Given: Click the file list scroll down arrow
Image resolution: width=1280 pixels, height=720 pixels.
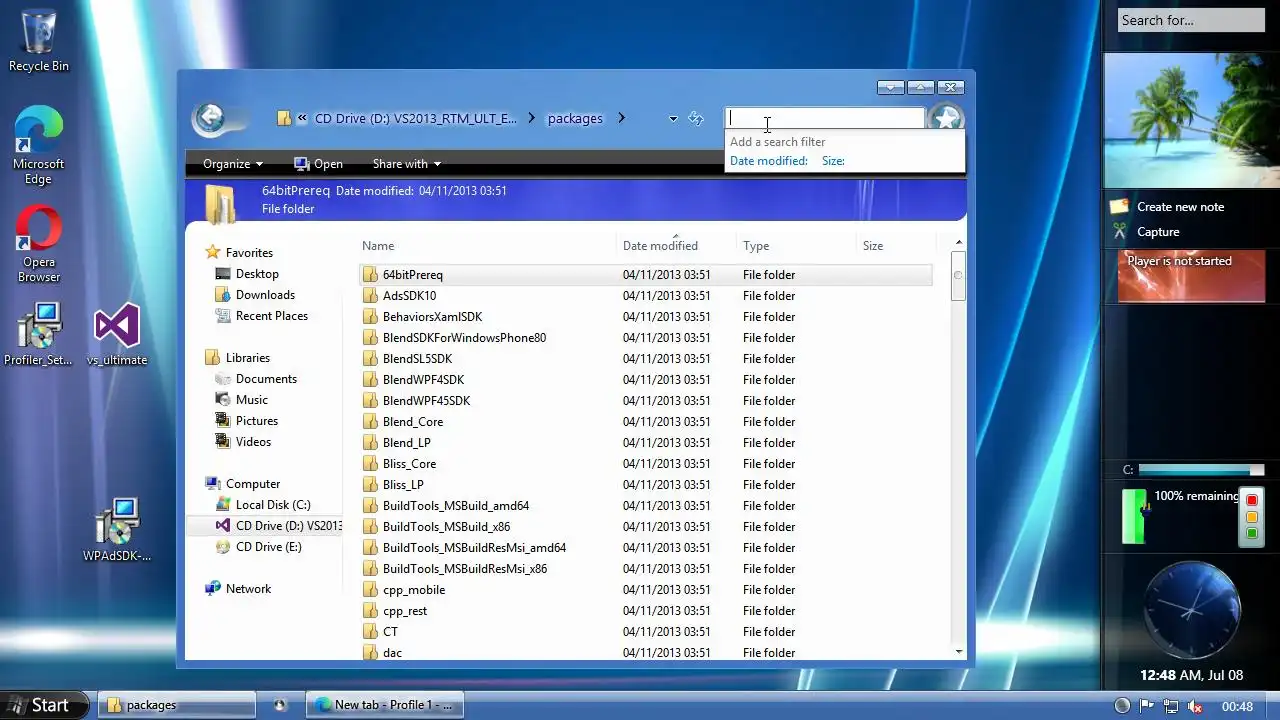Looking at the screenshot, I should click(x=959, y=652).
